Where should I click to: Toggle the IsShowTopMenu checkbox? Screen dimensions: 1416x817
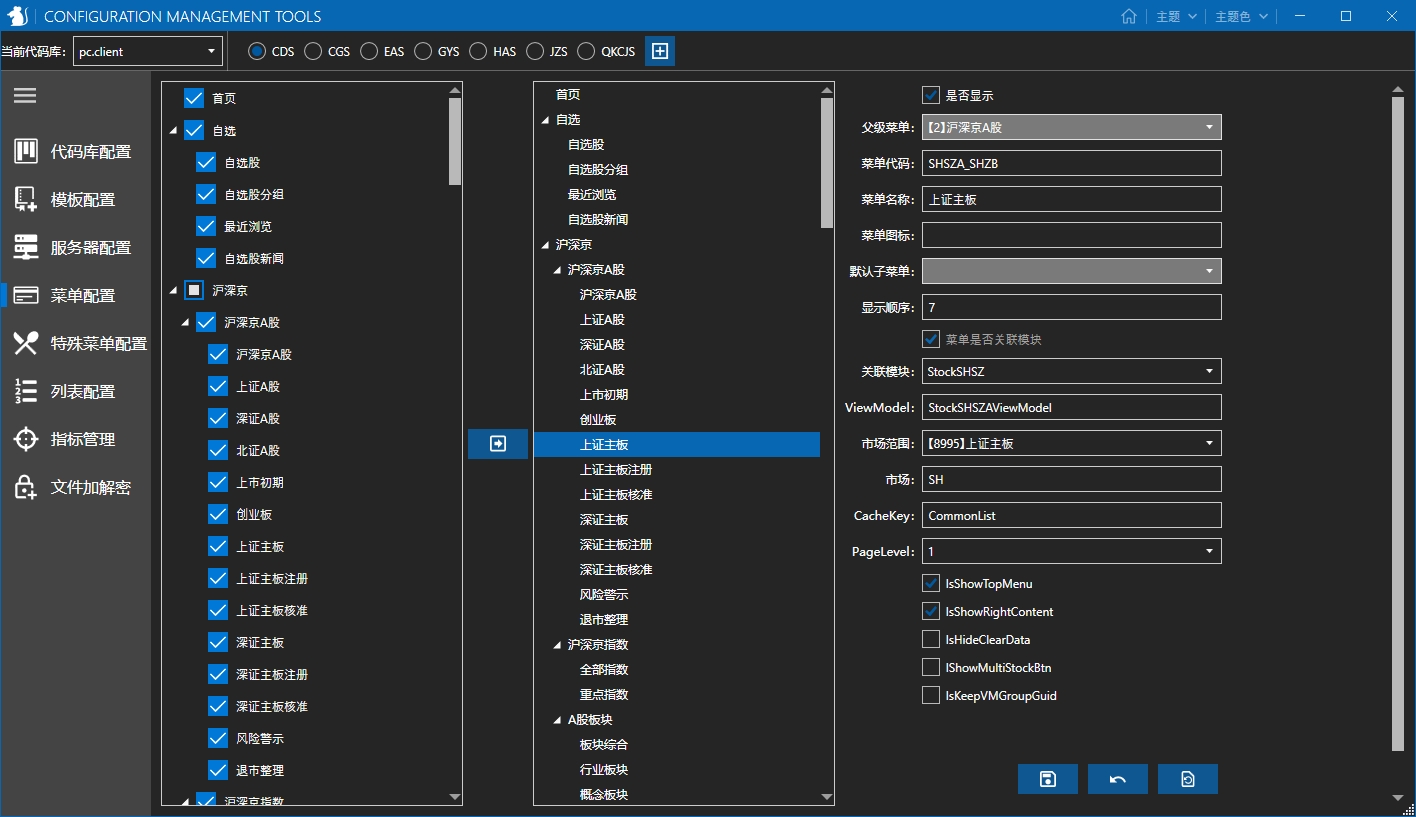931,583
